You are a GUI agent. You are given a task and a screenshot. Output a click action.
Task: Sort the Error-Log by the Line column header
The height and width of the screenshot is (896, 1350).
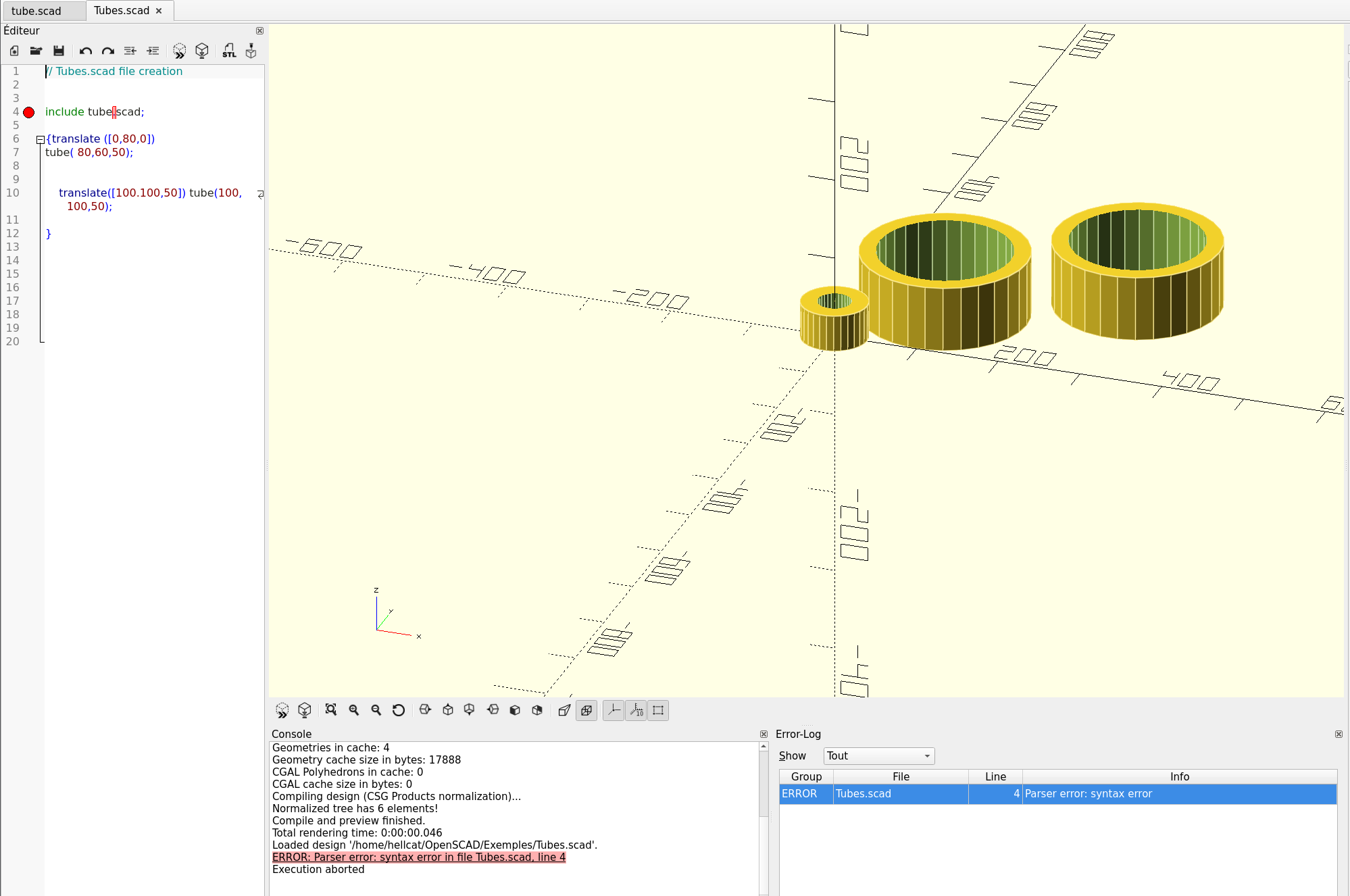(995, 776)
